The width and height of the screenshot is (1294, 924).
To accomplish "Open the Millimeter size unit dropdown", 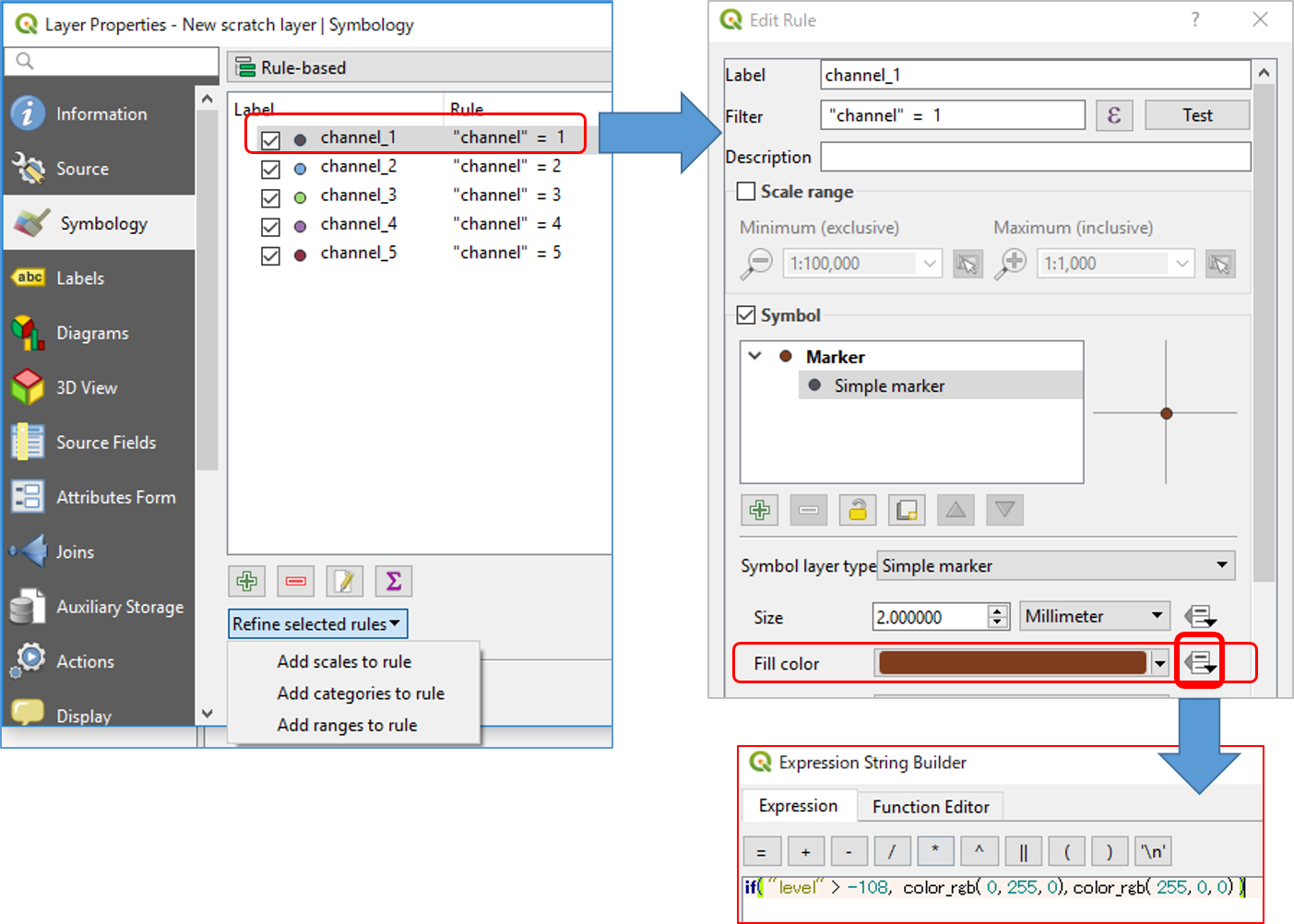I will pos(1094,616).
